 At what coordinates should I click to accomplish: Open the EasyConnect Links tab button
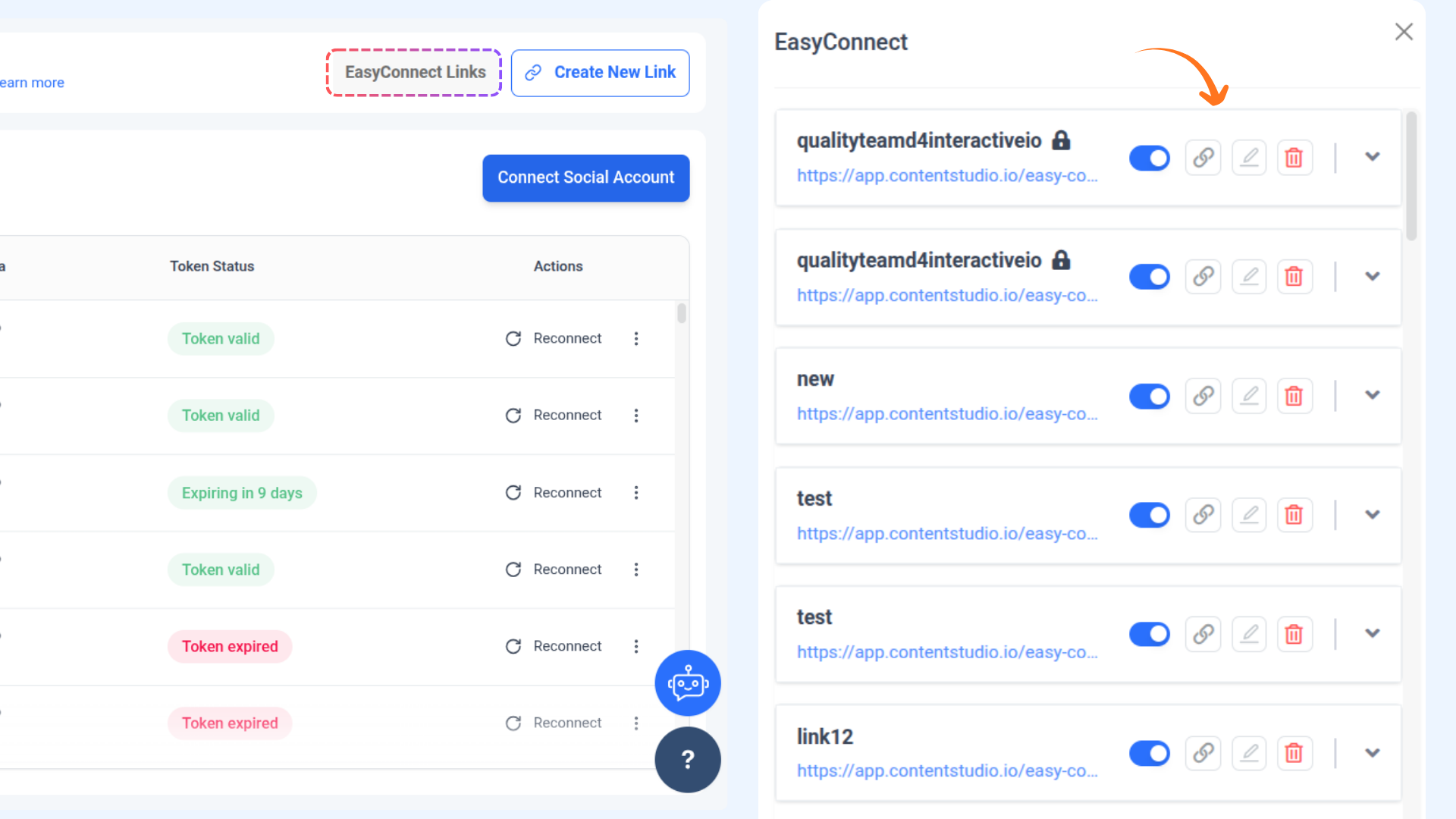414,73
